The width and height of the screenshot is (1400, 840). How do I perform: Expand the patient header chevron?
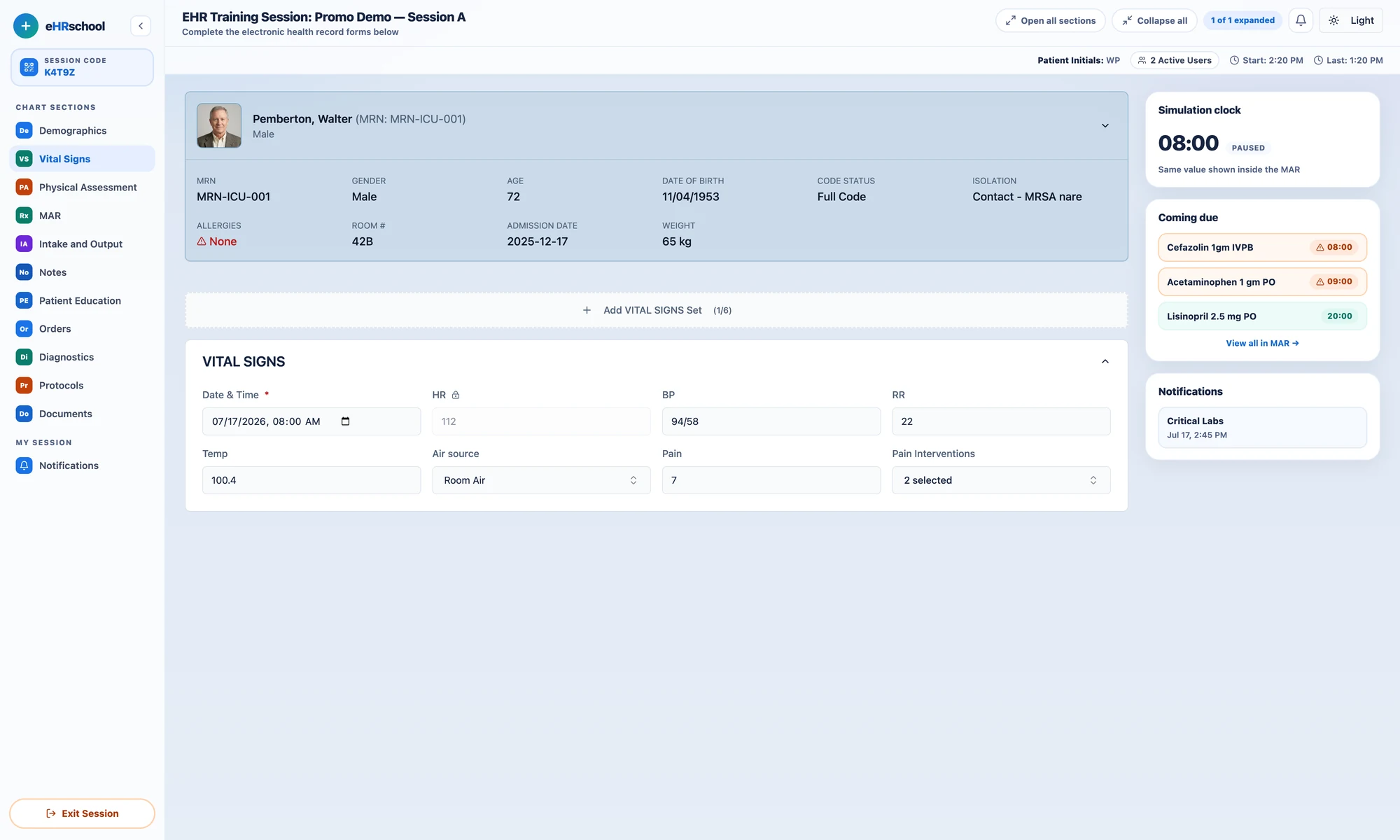[x=1105, y=126]
